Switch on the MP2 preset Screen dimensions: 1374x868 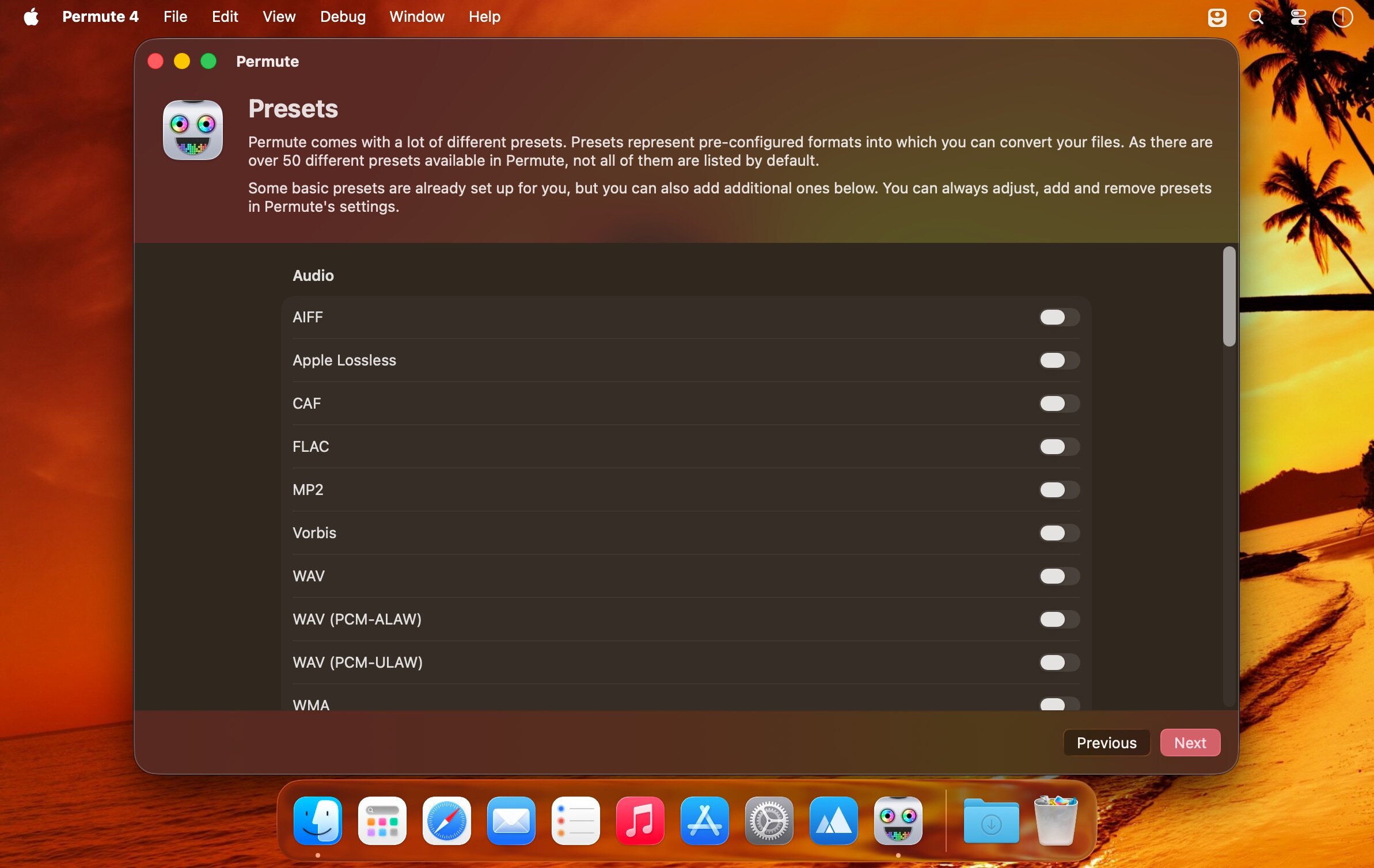coord(1059,490)
